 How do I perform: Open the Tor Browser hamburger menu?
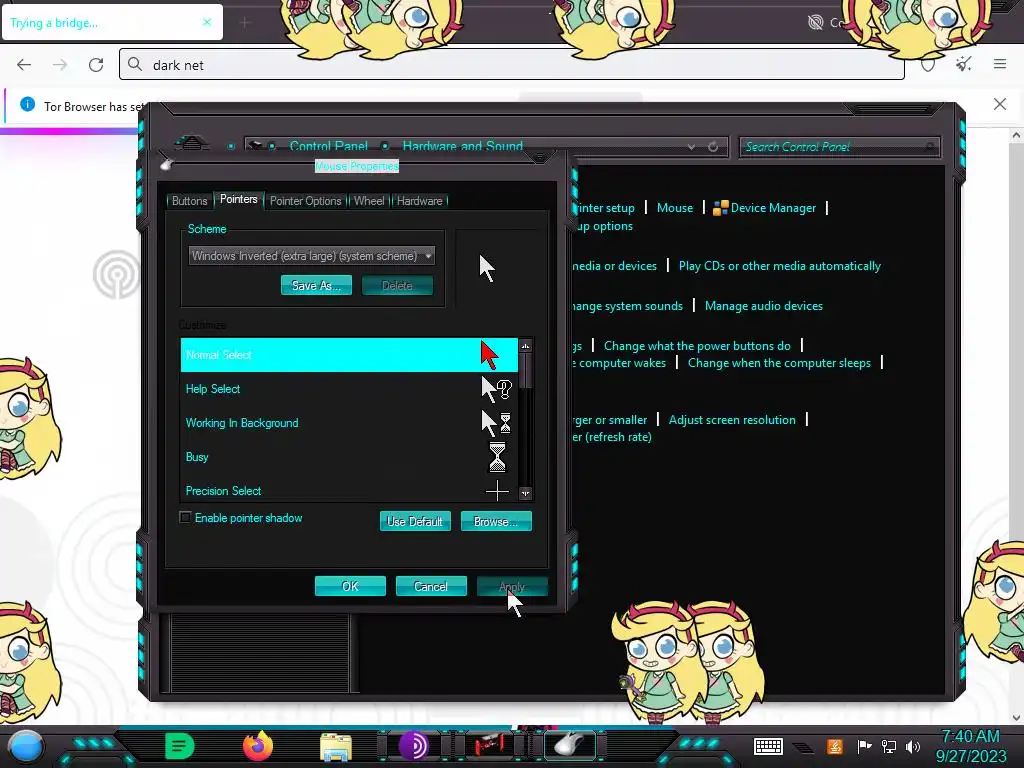click(1000, 64)
